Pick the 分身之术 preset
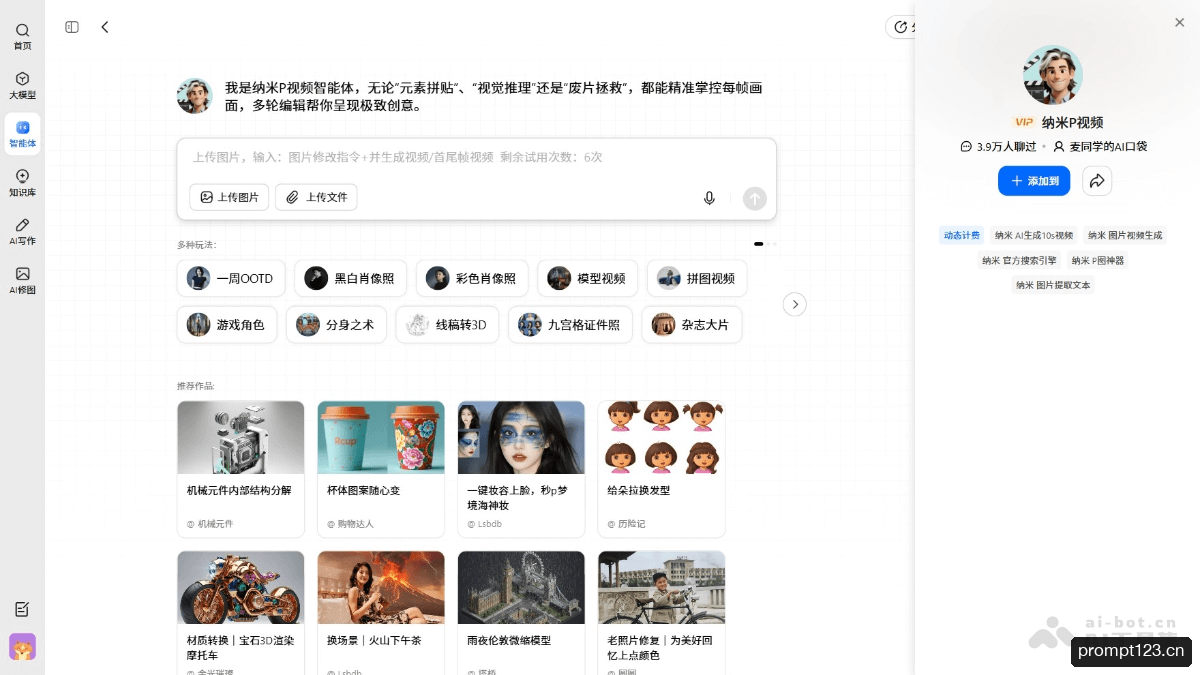This screenshot has height=675, width=1200. coord(336,324)
